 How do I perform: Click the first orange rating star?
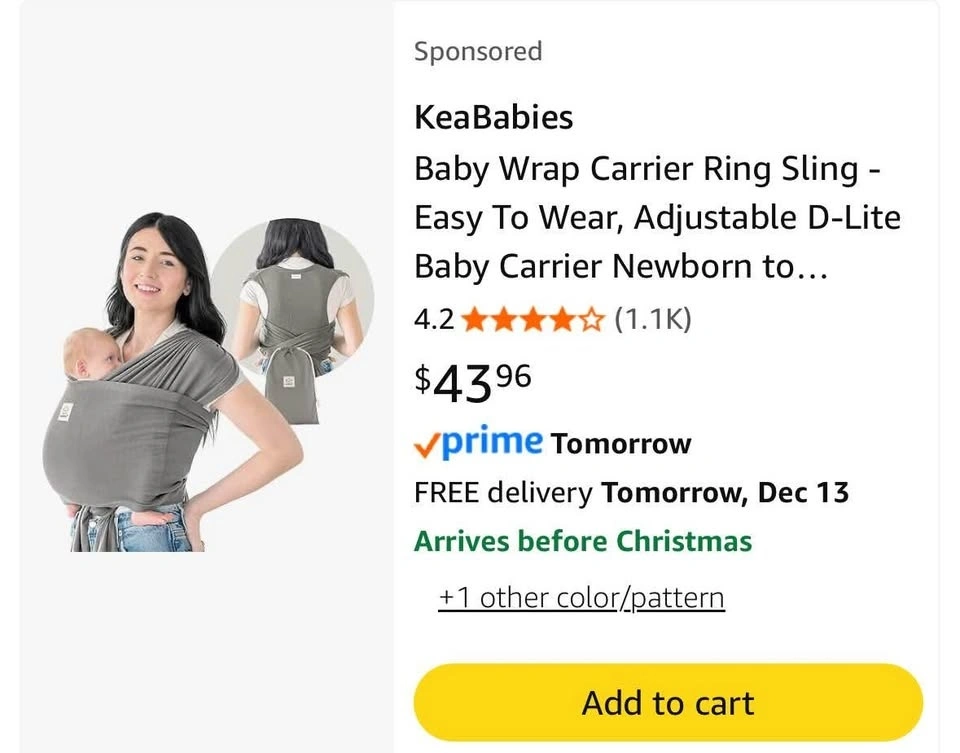473,320
